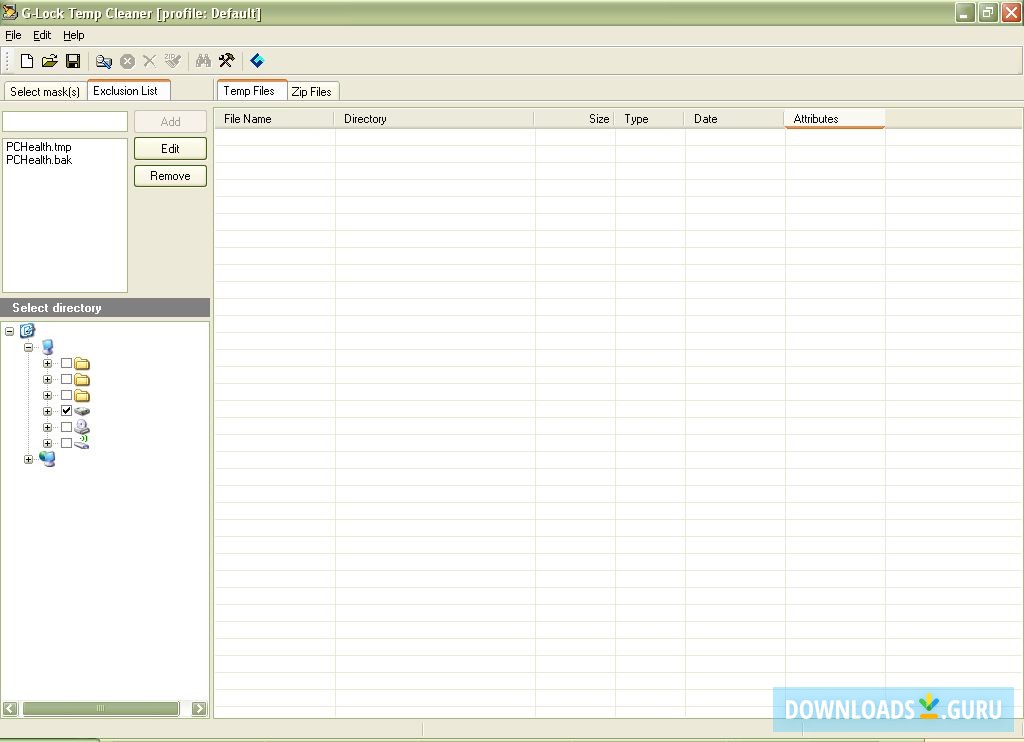Click the directory tree horizontal scrollbar thumb

tap(100, 708)
